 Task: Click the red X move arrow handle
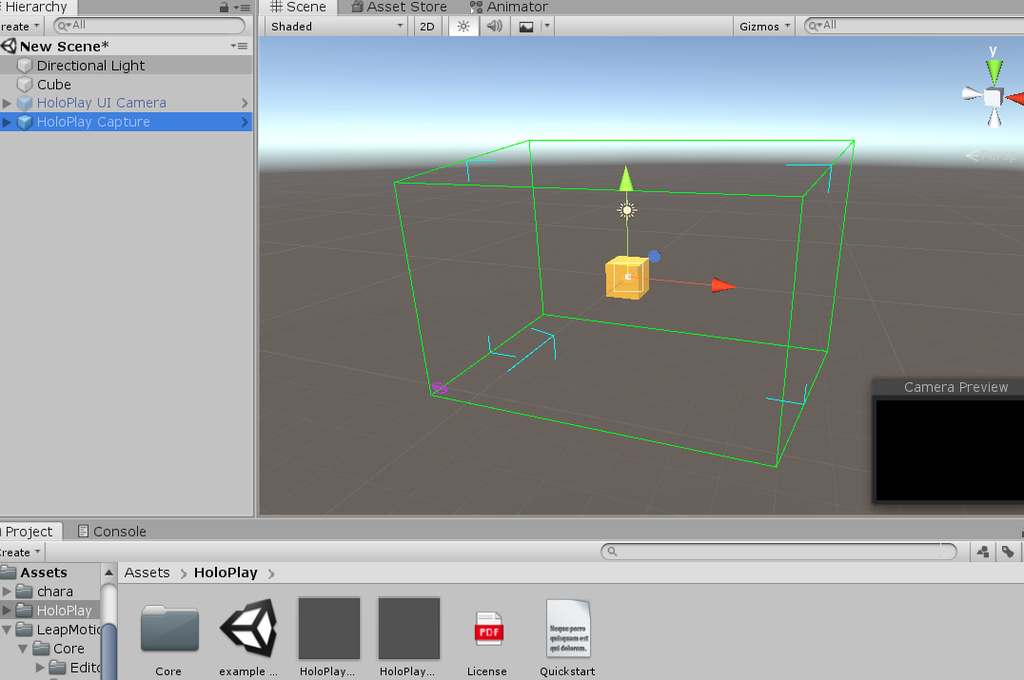click(x=722, y=285)
